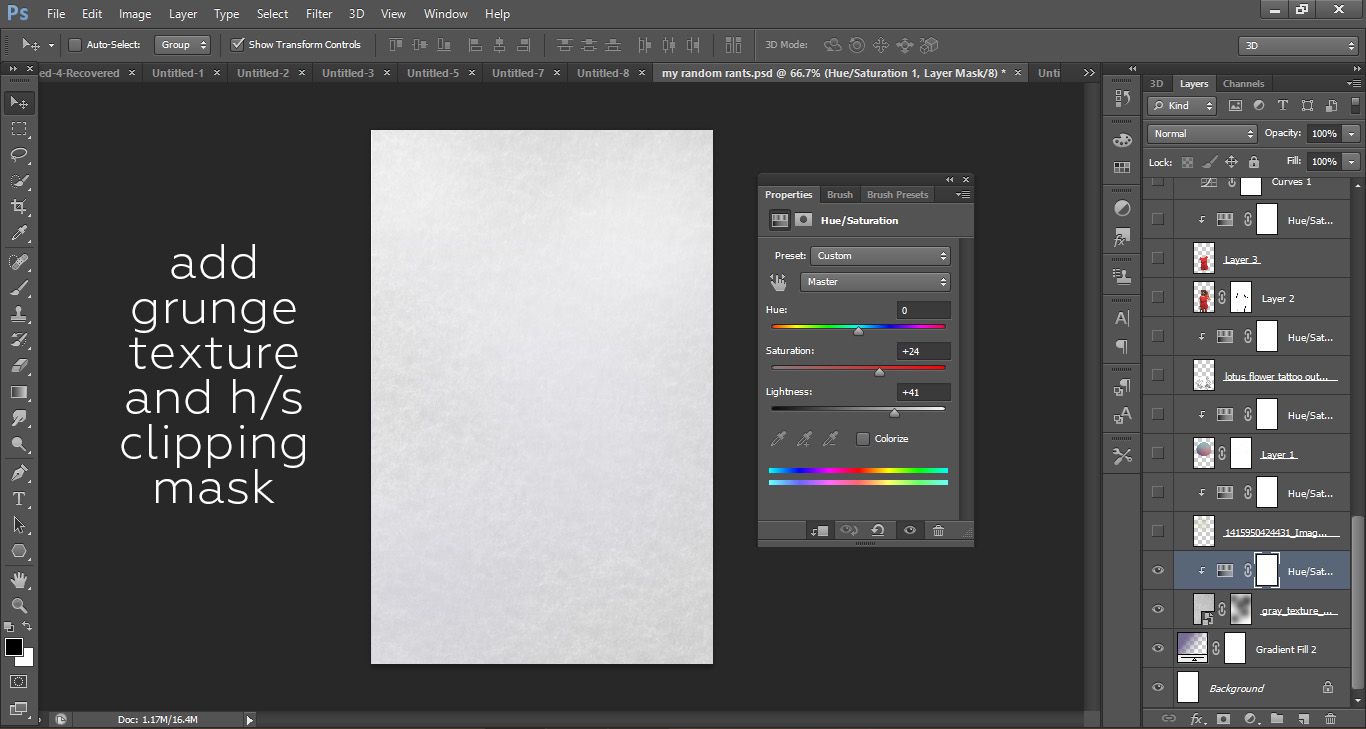Open the Preset Custom dropdown

click(880, 256)
